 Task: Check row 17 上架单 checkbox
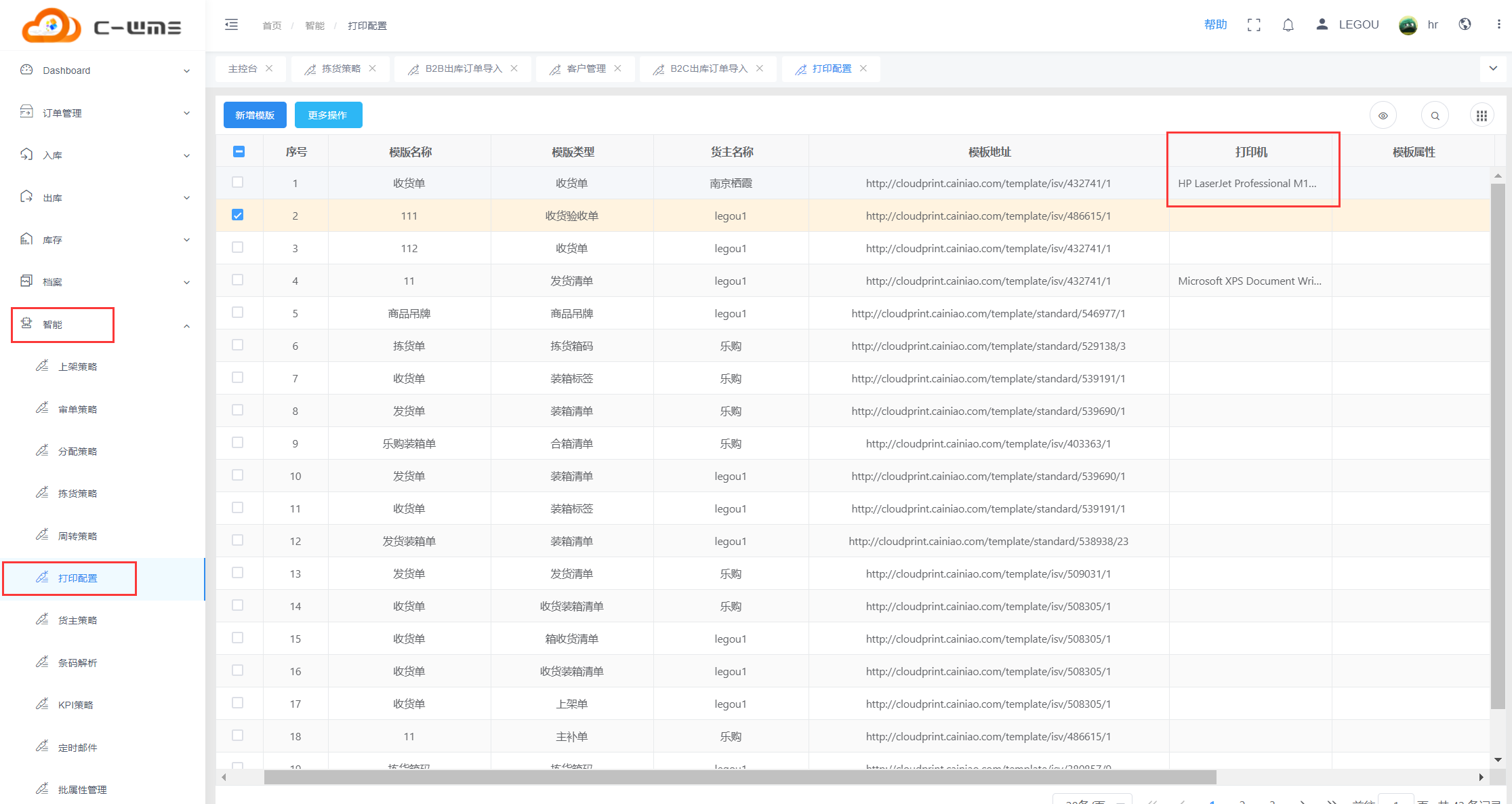pos(237,703)
